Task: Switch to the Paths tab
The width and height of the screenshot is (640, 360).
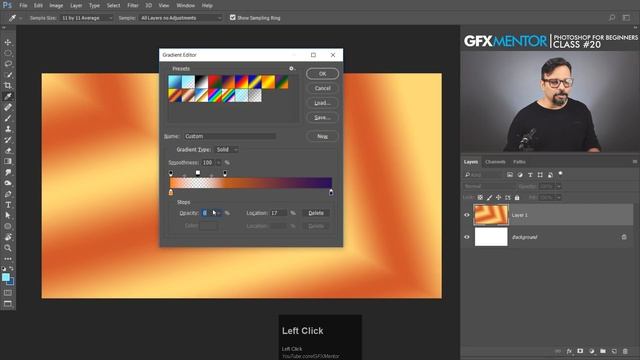Action: click(519, 162)
